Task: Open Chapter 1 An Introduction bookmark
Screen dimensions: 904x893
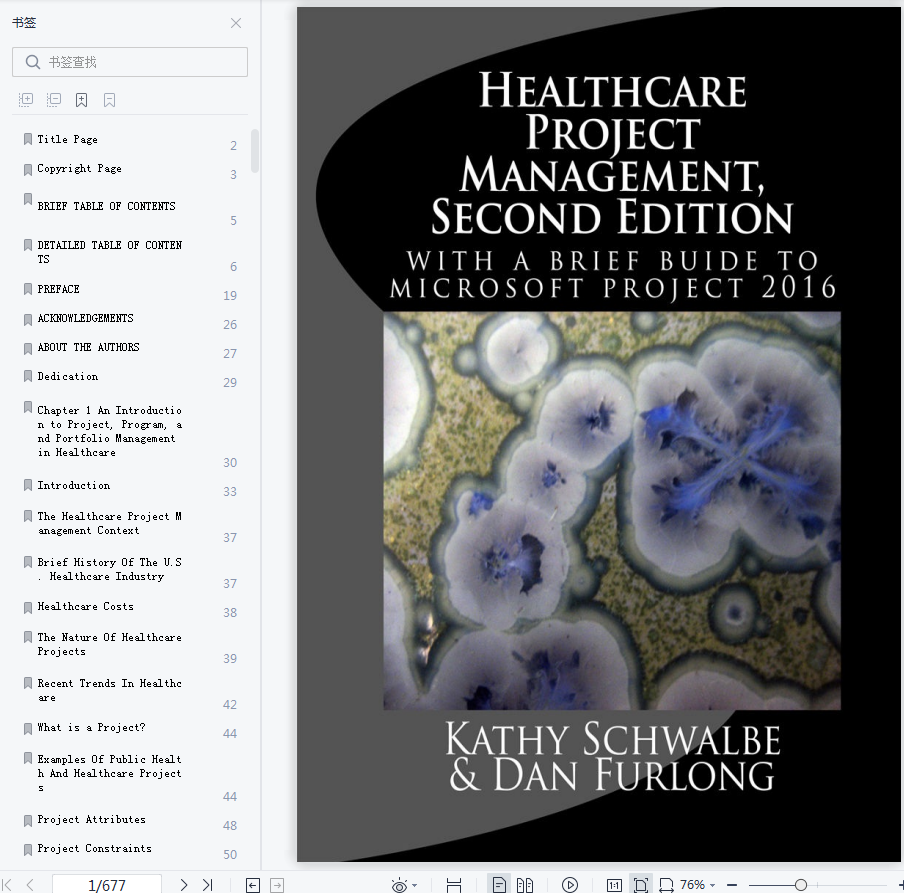Action: 110,431
